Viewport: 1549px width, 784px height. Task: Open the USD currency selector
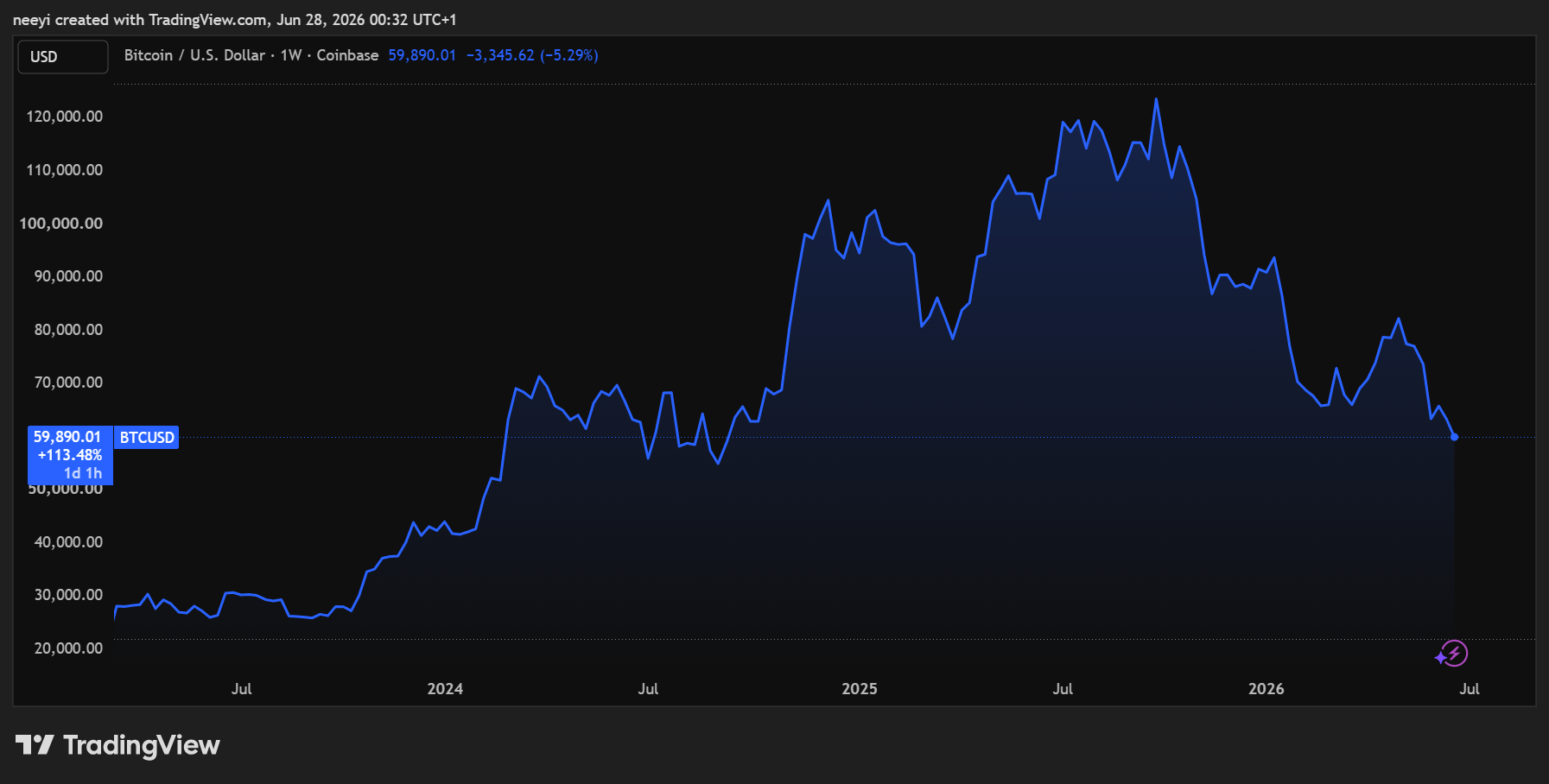coord(63,57)
